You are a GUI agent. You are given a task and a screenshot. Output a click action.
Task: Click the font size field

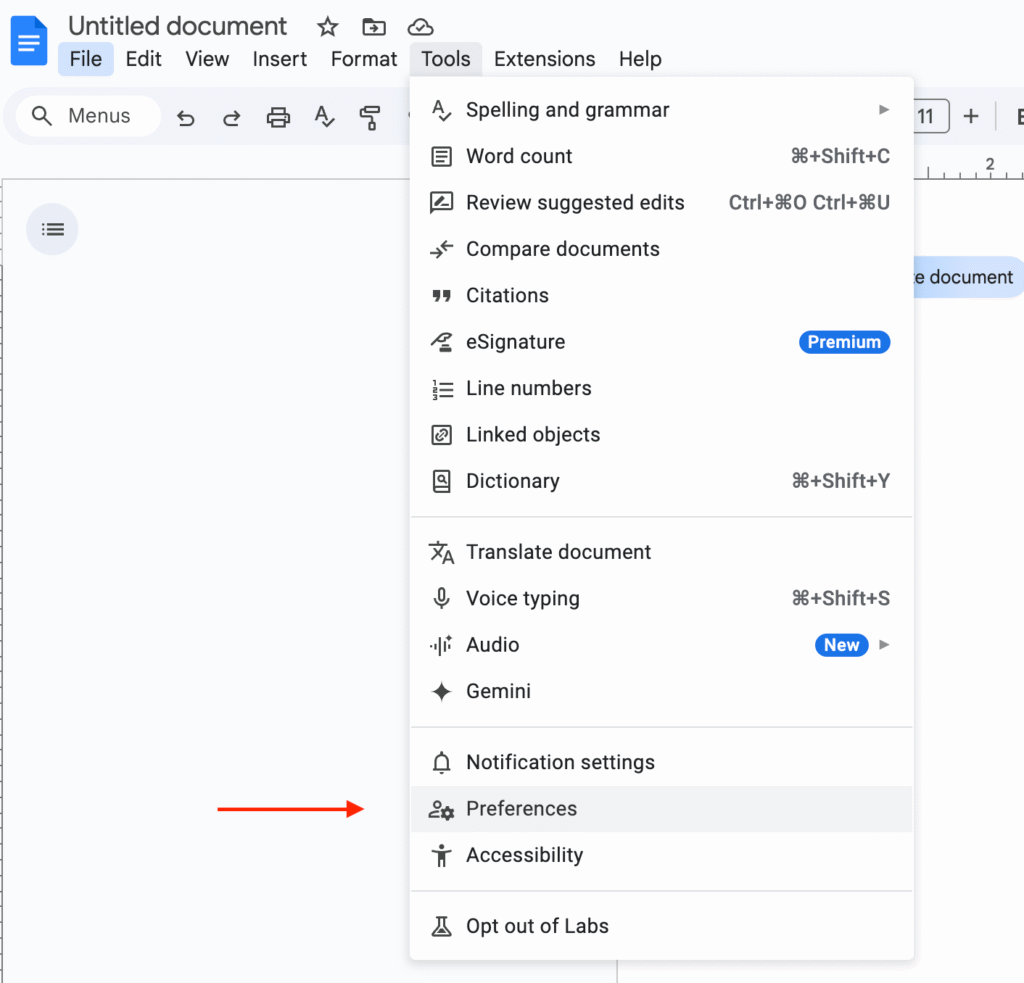[927, 117]
